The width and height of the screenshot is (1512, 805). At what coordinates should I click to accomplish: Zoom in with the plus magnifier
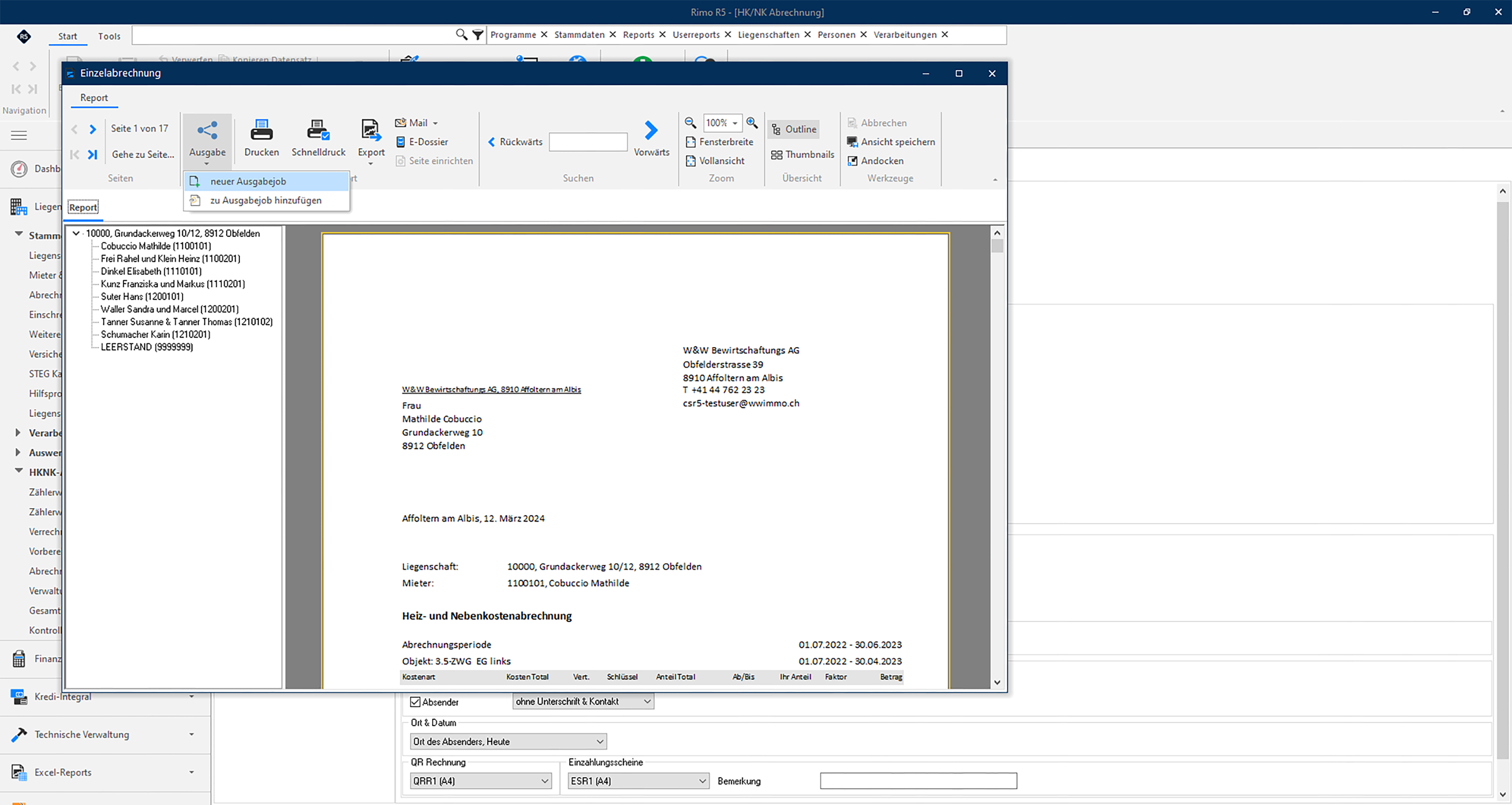click(752, 123)
